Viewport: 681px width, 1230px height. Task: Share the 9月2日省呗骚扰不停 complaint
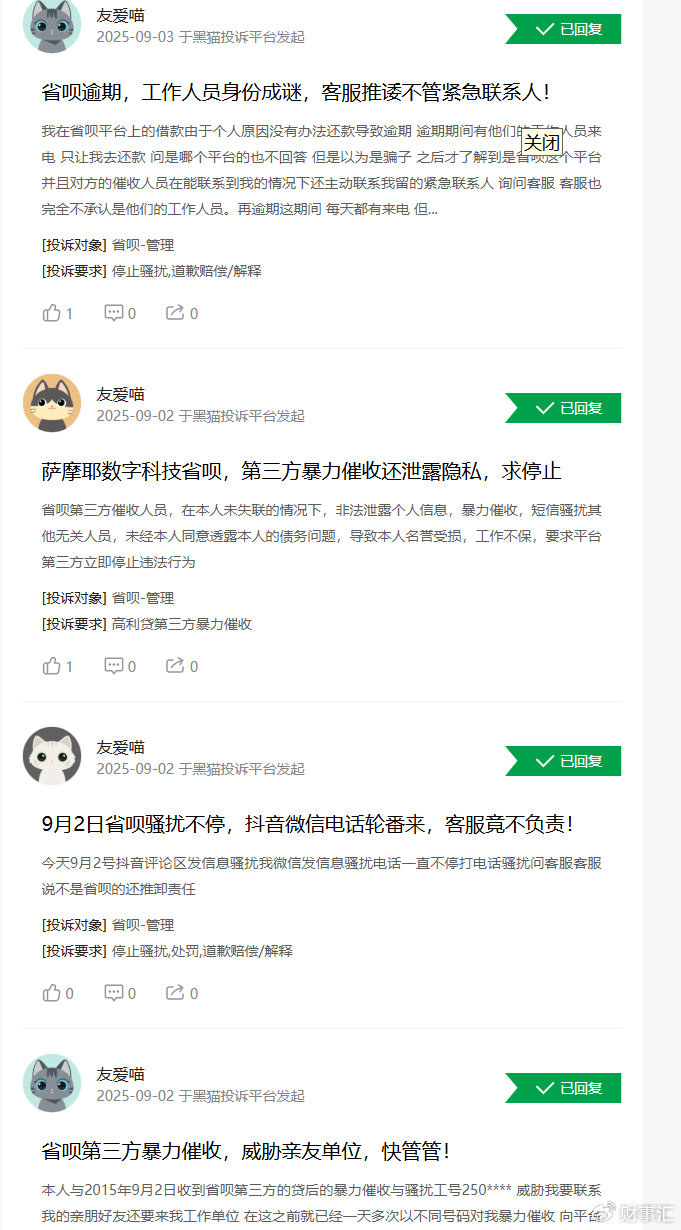pos(182,993)
